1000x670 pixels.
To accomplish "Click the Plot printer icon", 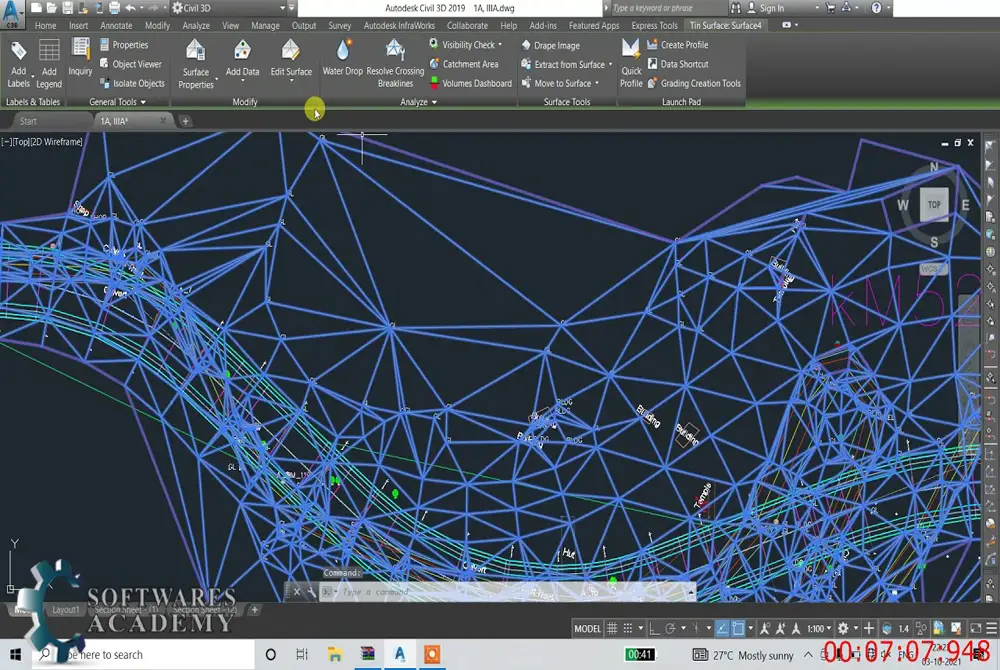I will tap(114, 8).
